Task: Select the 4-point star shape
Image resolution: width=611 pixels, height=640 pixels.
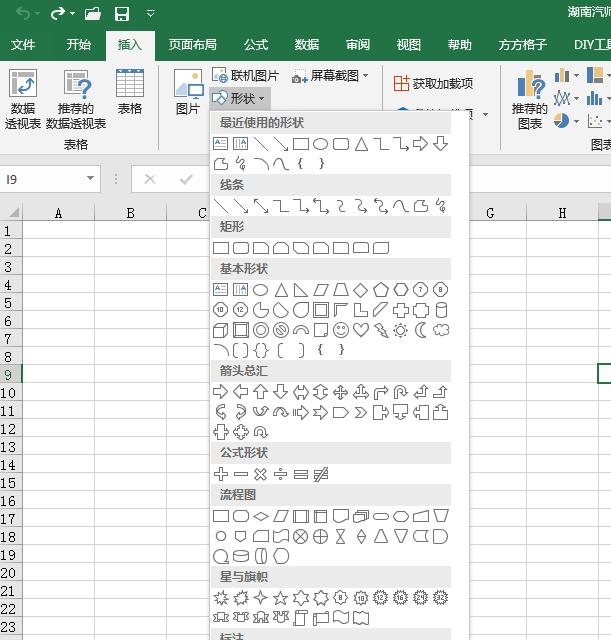Action: coord(261,598)
